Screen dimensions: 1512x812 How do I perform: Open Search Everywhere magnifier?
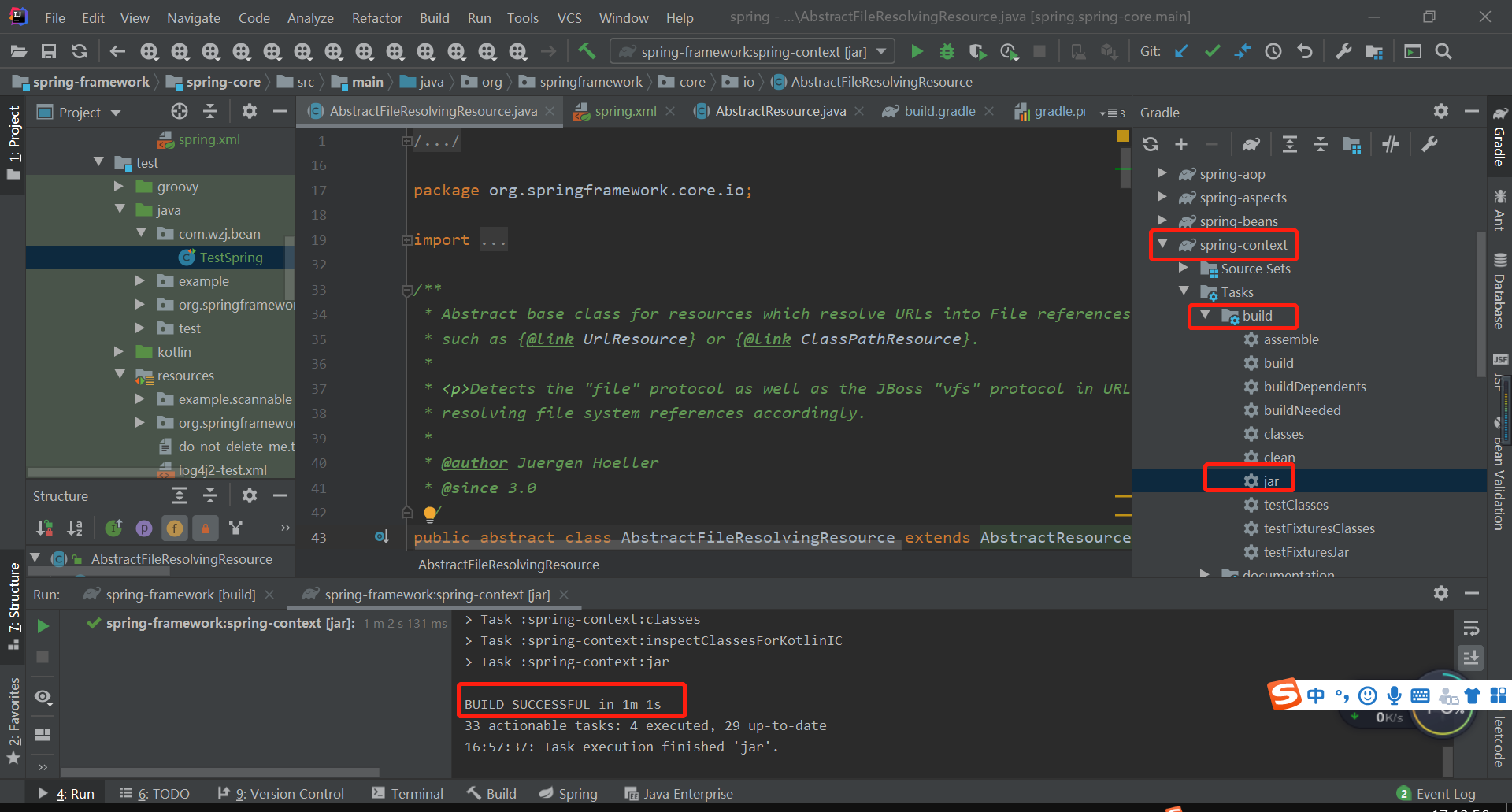pyautogui.click(x=1443, y=51)
